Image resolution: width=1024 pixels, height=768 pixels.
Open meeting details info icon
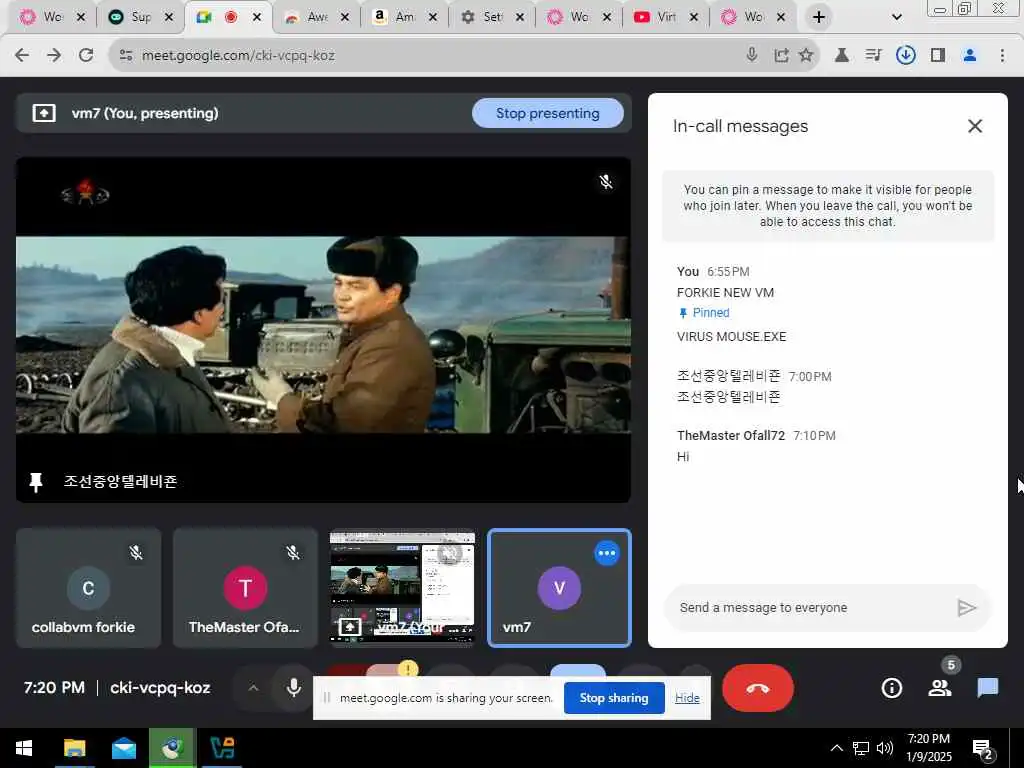[891, 688]
